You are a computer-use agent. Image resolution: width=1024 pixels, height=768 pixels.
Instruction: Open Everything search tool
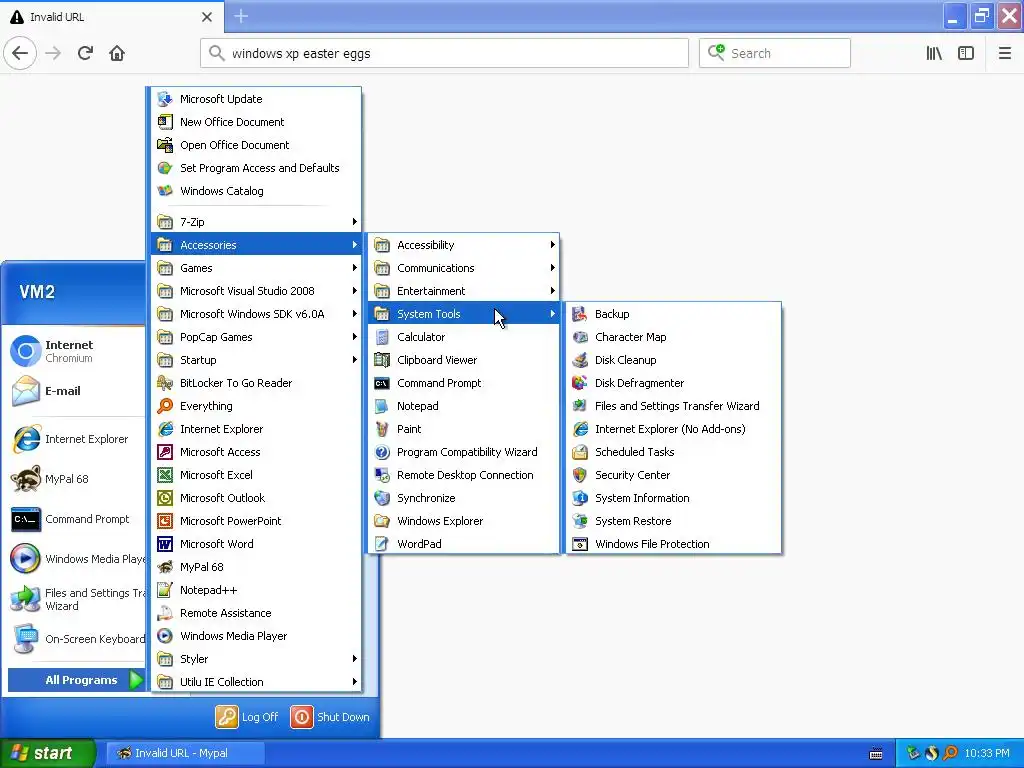click(256, 406)
